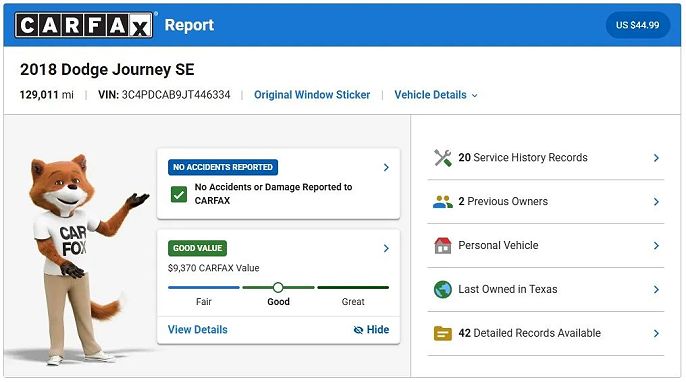Image resolution: width=686 pixels, height=382 pixels.
Task: Open the Original Window Sticker link
Action: coord(312,95)
